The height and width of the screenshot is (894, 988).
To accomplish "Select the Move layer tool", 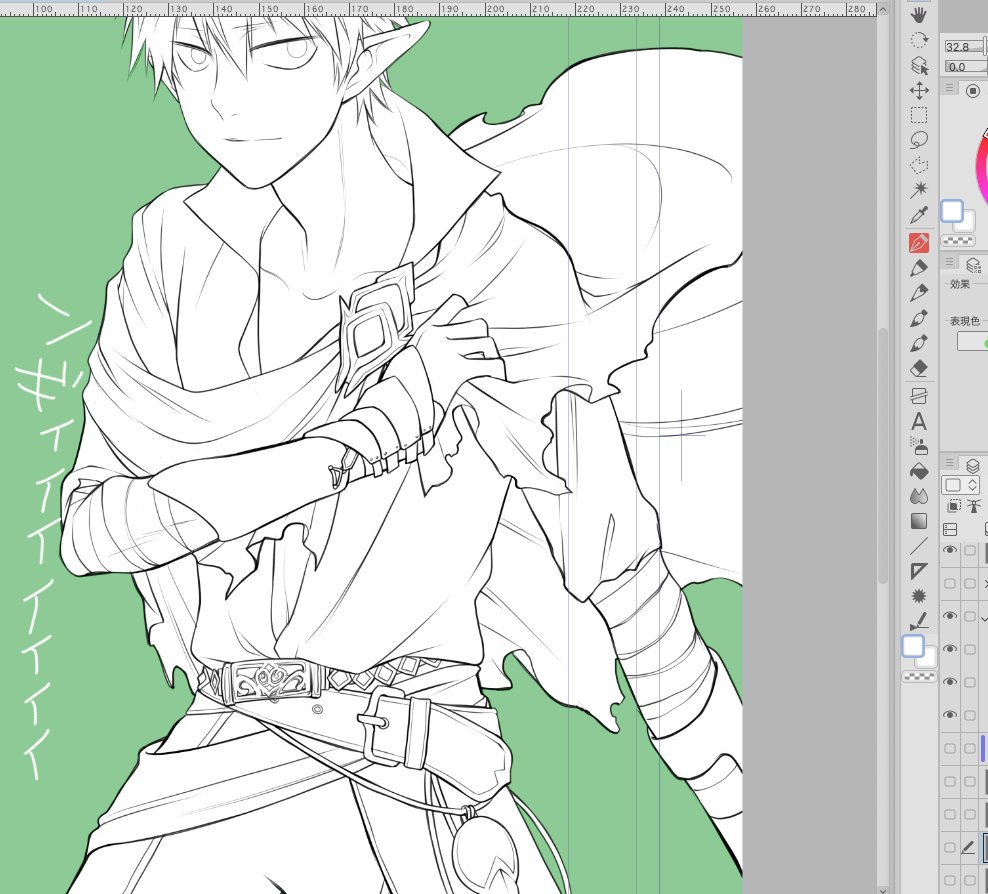I will 919,91.
